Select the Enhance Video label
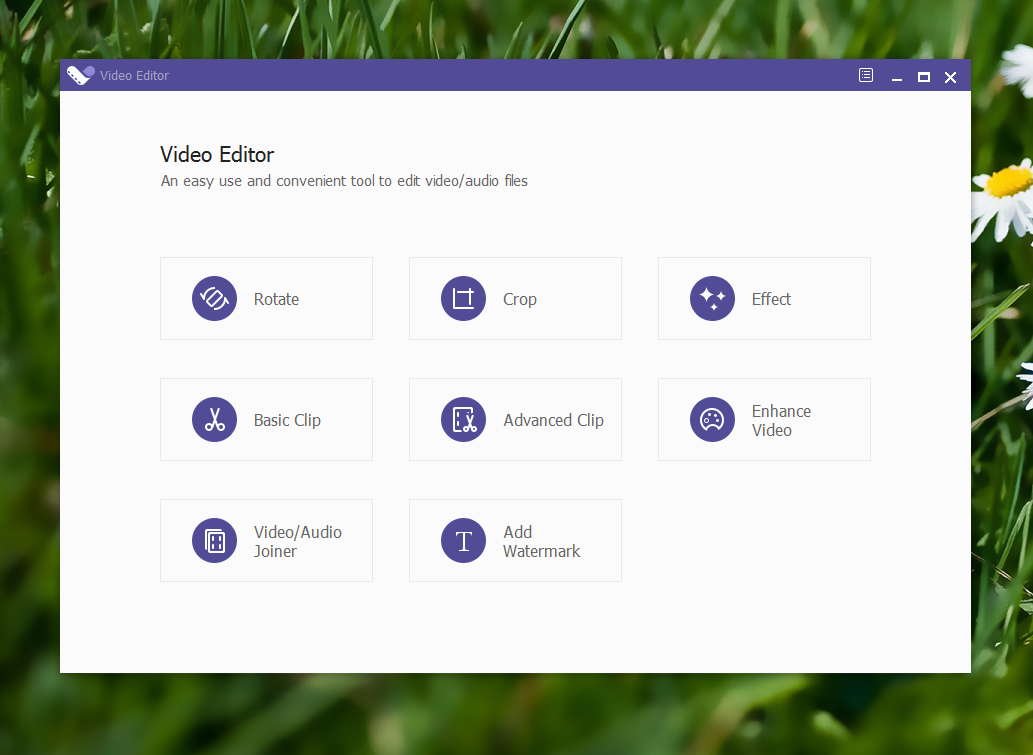Screen dimensions: 1033x755 coord(781,420)
